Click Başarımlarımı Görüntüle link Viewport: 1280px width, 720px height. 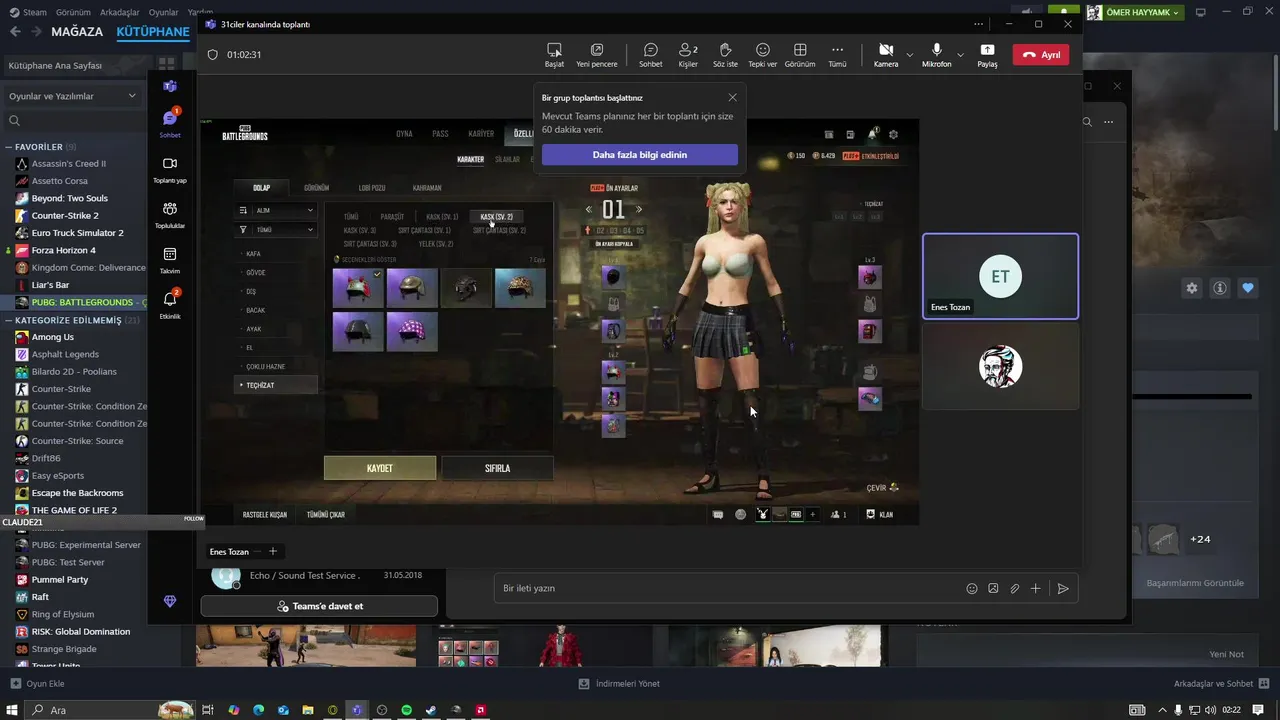[x=1195, y=583]
